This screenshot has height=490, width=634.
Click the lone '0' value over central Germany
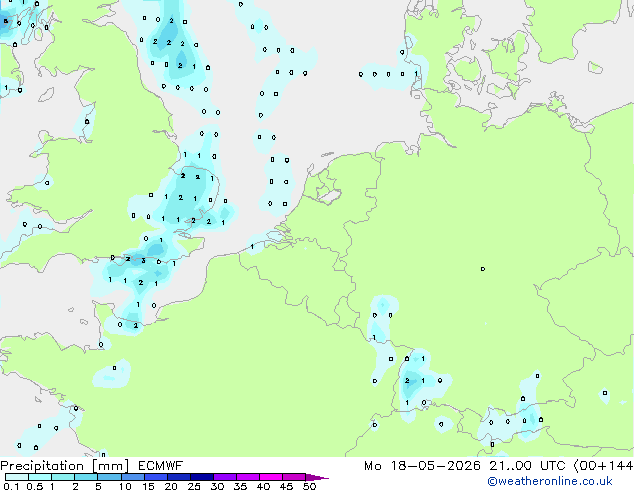pos(483,269)
